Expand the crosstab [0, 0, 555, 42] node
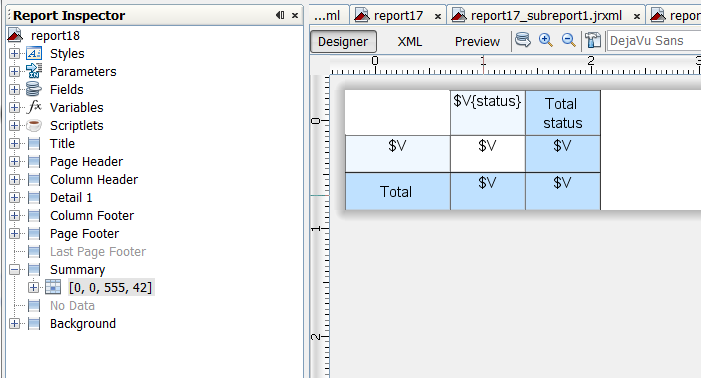Screen dimensions: 701x378 (x=34, y=287)
